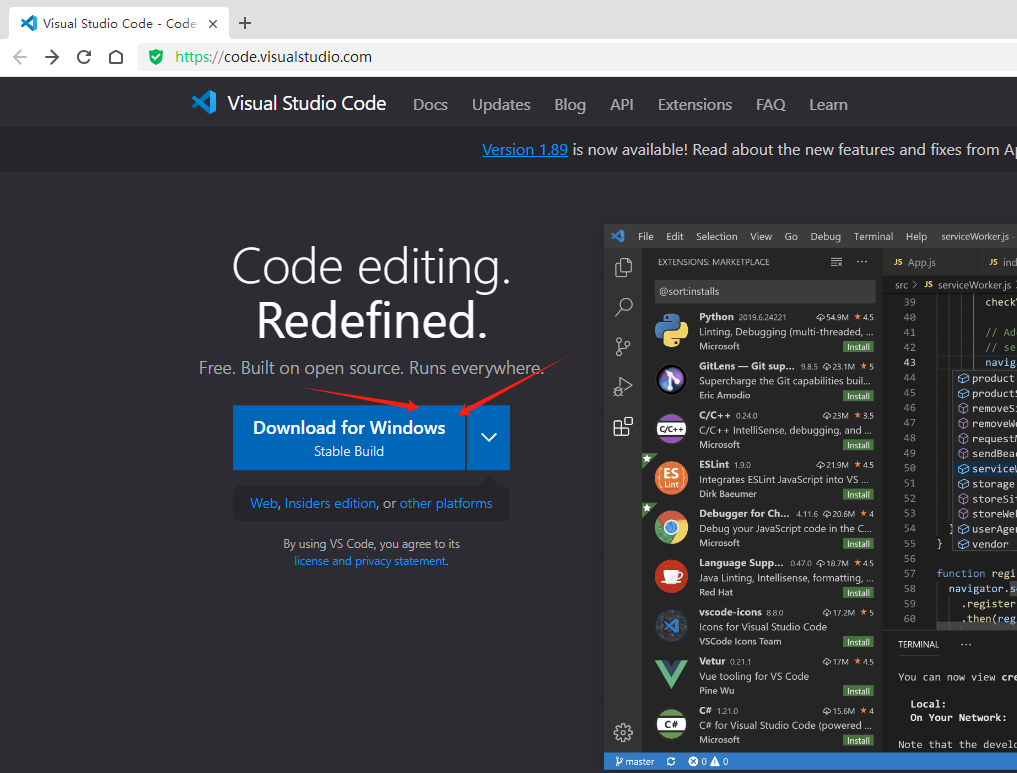Viewport: 1017px width, 773px height.
Task: Click the errors and warnings status indicator
Action: [x=708, y=762]
